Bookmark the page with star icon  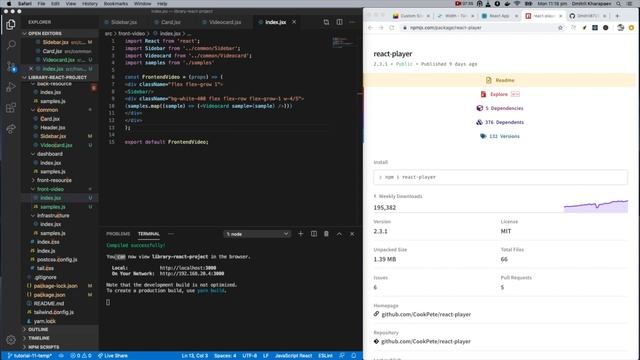point(560,28)
